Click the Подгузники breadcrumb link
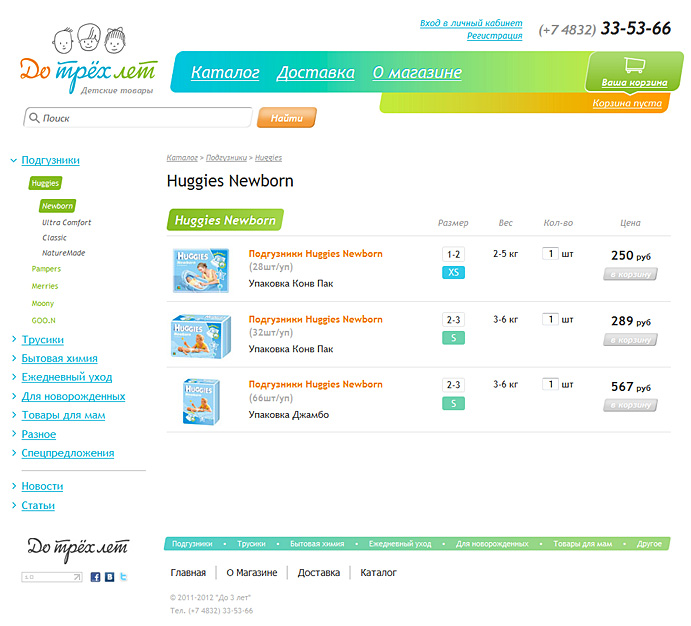 click(226, 158)
